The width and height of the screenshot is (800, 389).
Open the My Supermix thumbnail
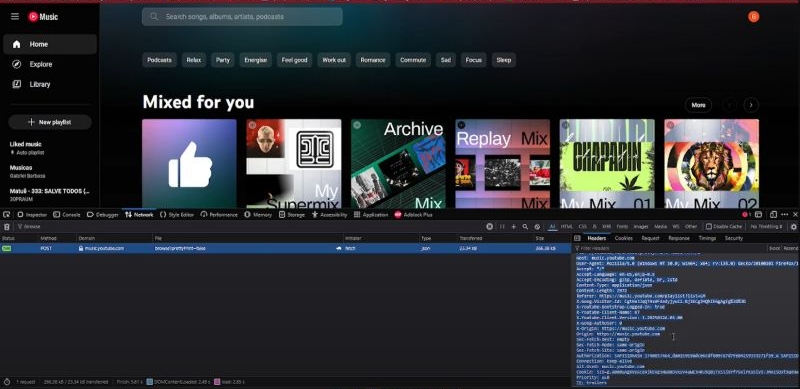pos(294,163)
